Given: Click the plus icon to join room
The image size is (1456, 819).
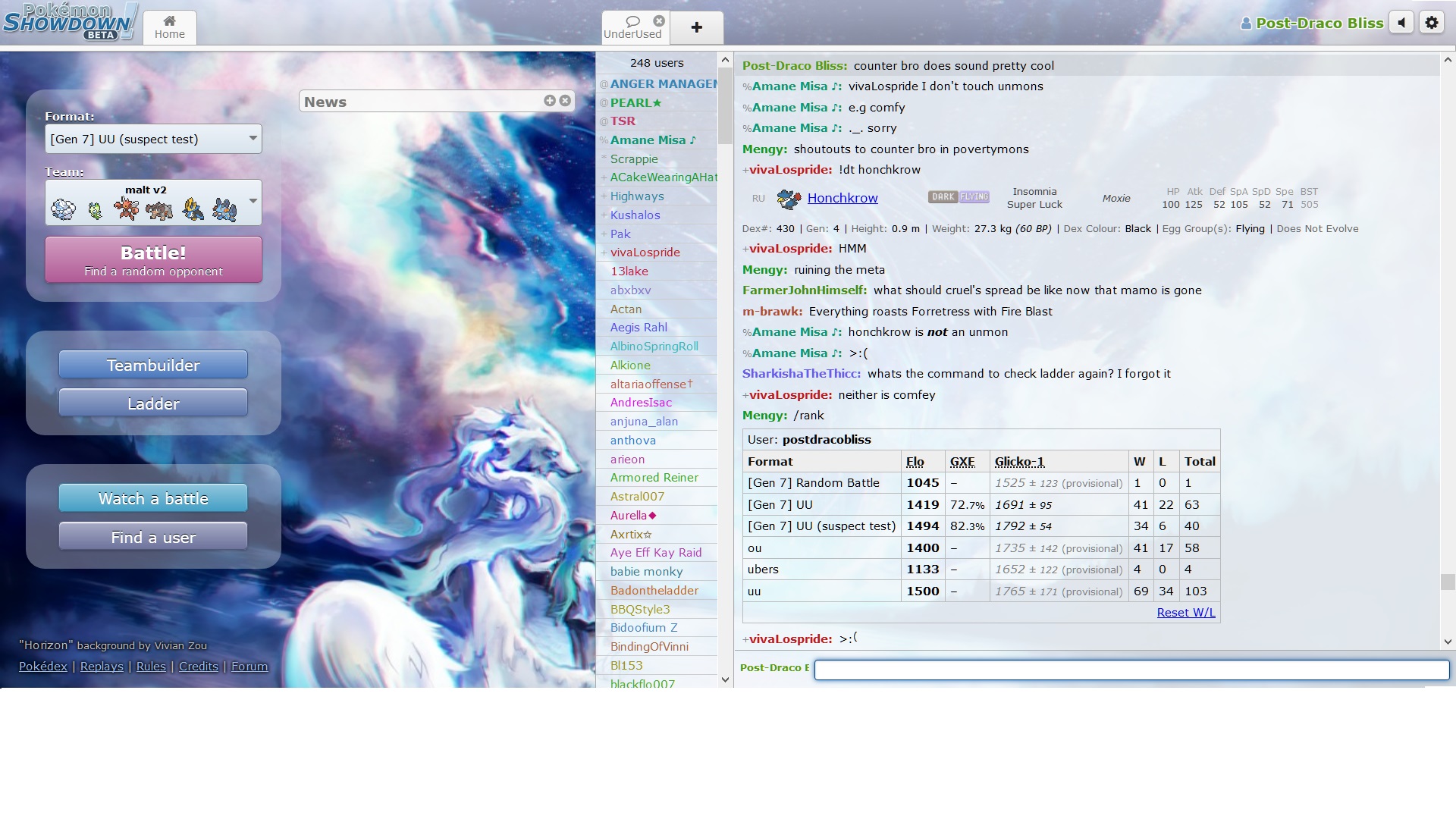Looking at the screenshot, I should pyautogui.click(x=696, y=28).
